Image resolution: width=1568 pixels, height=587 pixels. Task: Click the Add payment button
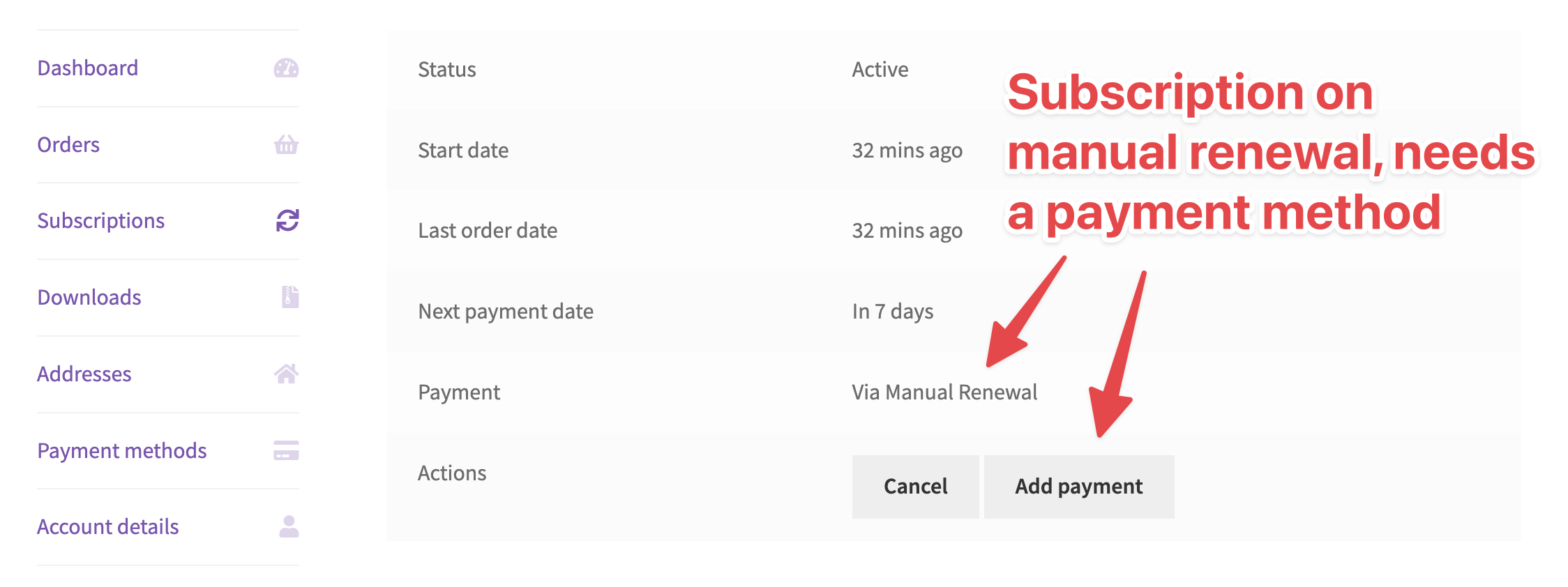tap(1078, 487)
